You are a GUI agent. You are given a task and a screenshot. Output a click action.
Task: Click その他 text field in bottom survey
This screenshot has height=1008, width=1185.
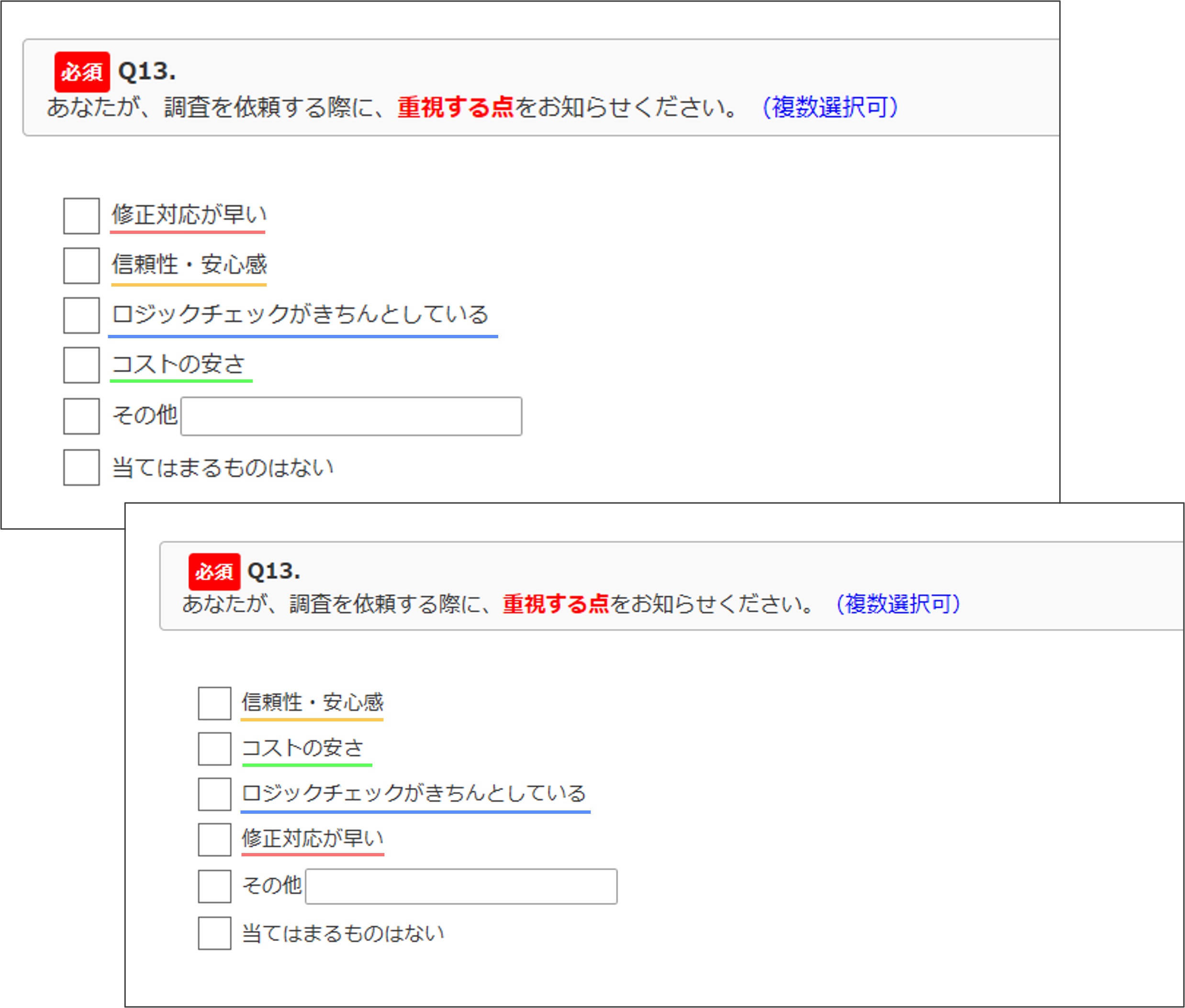coord(461,886)
